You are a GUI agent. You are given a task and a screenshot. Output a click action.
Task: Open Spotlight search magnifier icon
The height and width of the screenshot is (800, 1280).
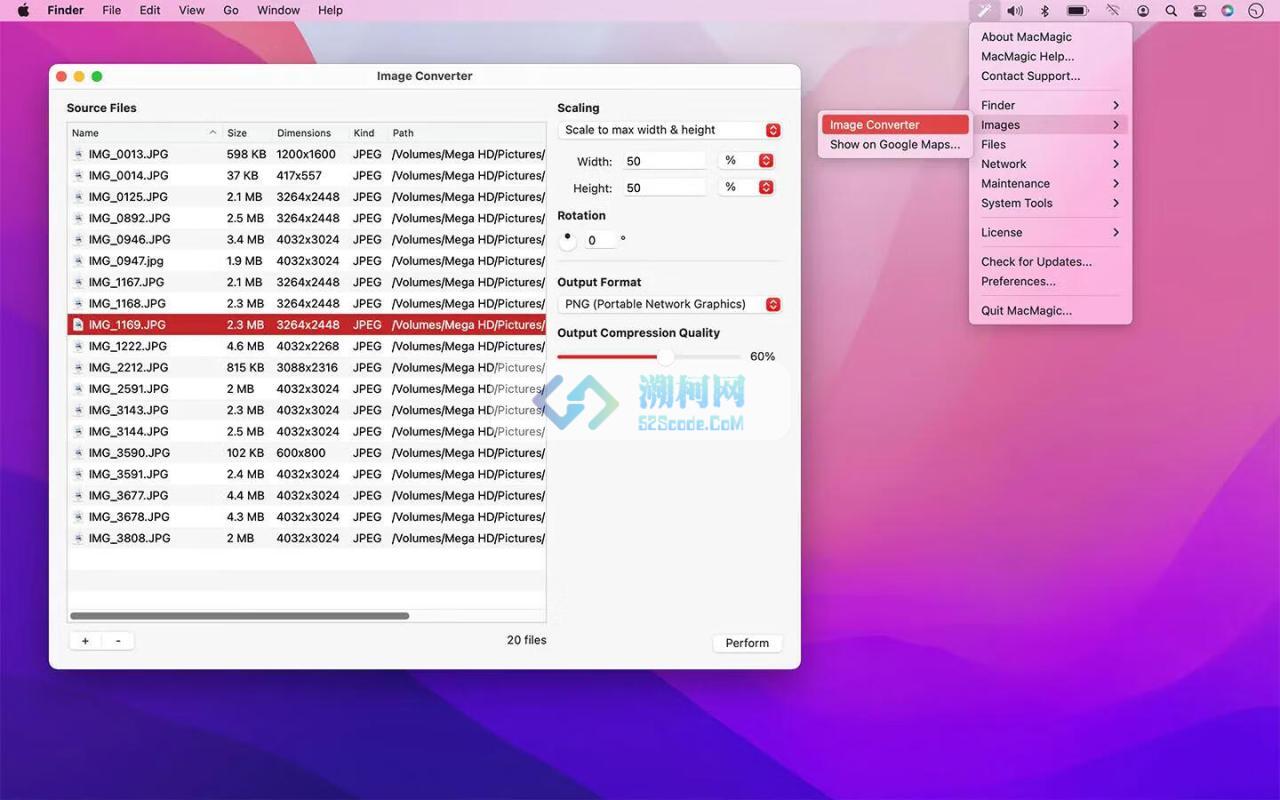pyautogui.click(x=1171, y=11)
